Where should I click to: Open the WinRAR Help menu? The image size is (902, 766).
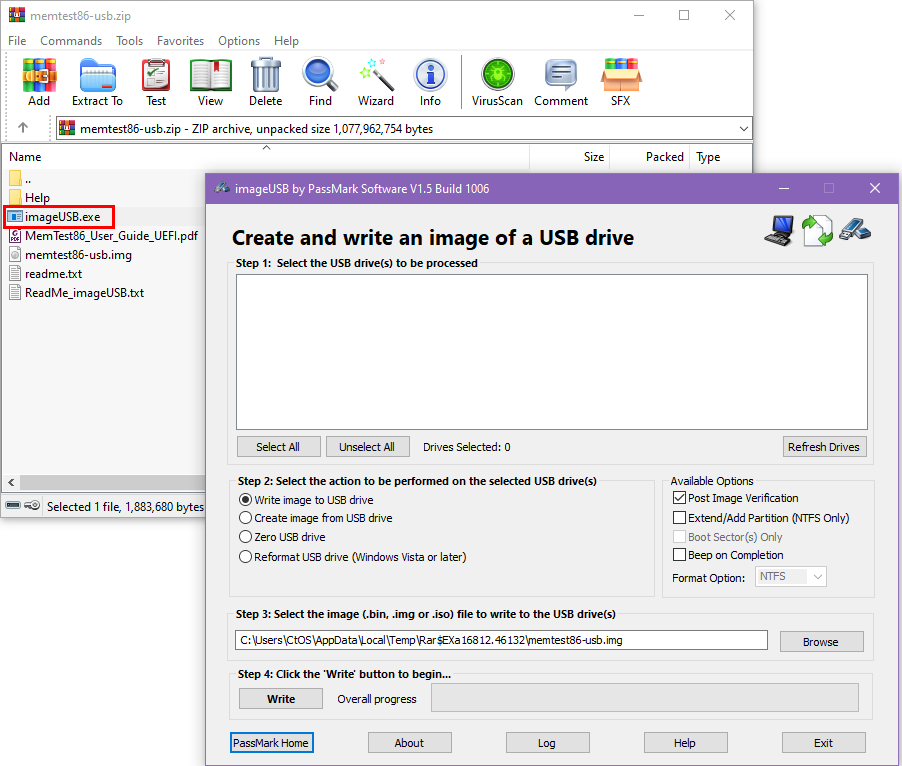286,41
